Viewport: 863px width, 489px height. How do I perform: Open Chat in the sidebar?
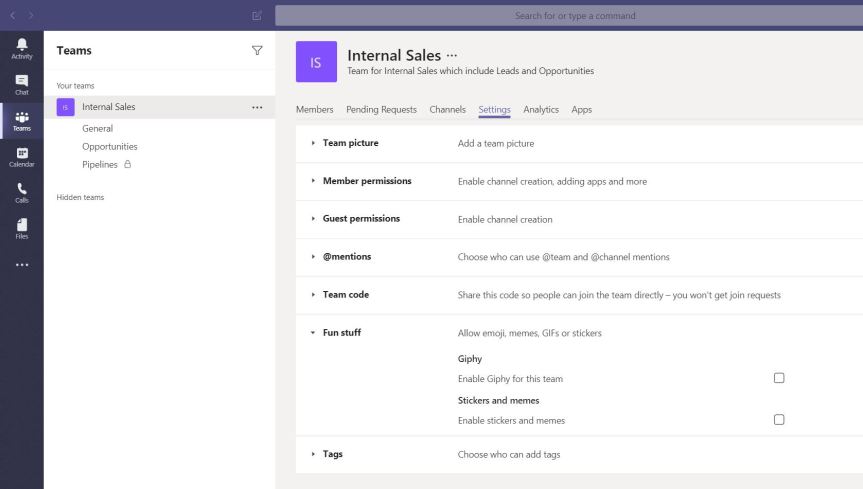pyautogui.click(x=21, y=85)
